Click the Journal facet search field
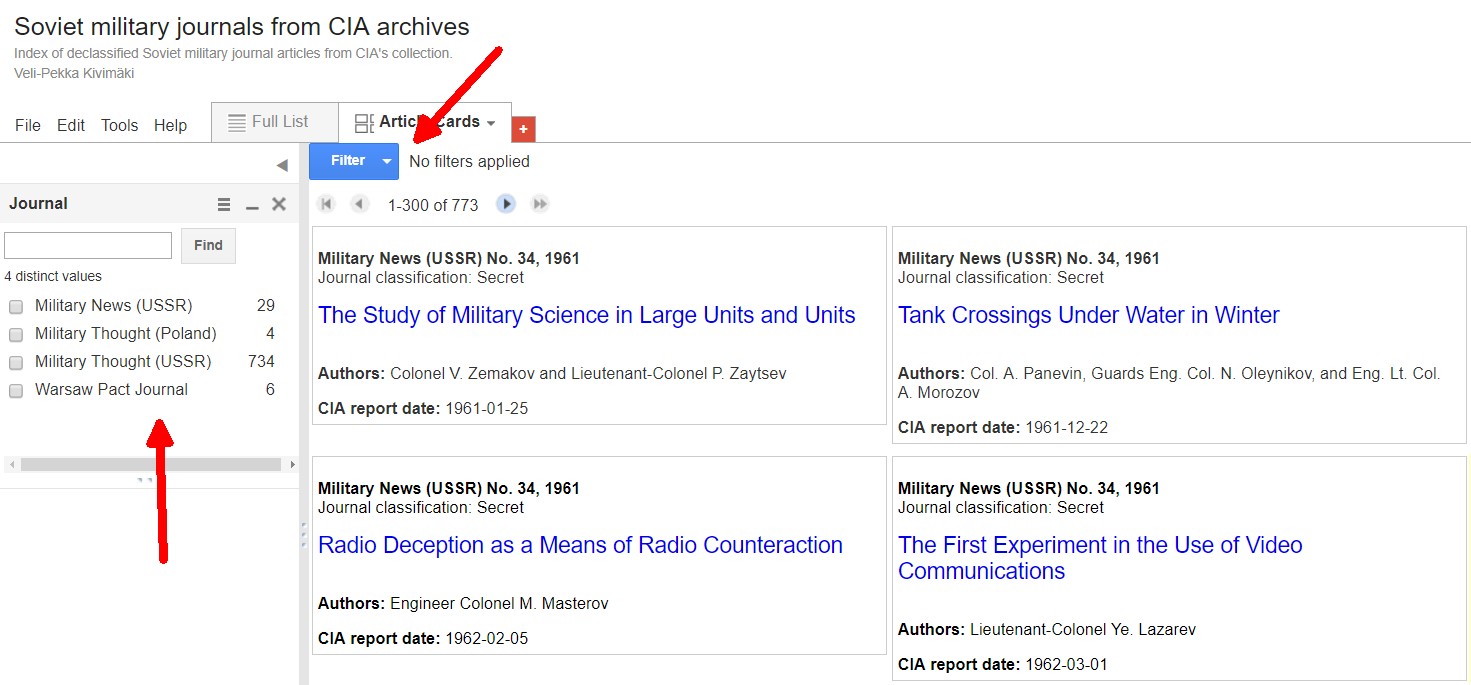 (x=88, y=245)
